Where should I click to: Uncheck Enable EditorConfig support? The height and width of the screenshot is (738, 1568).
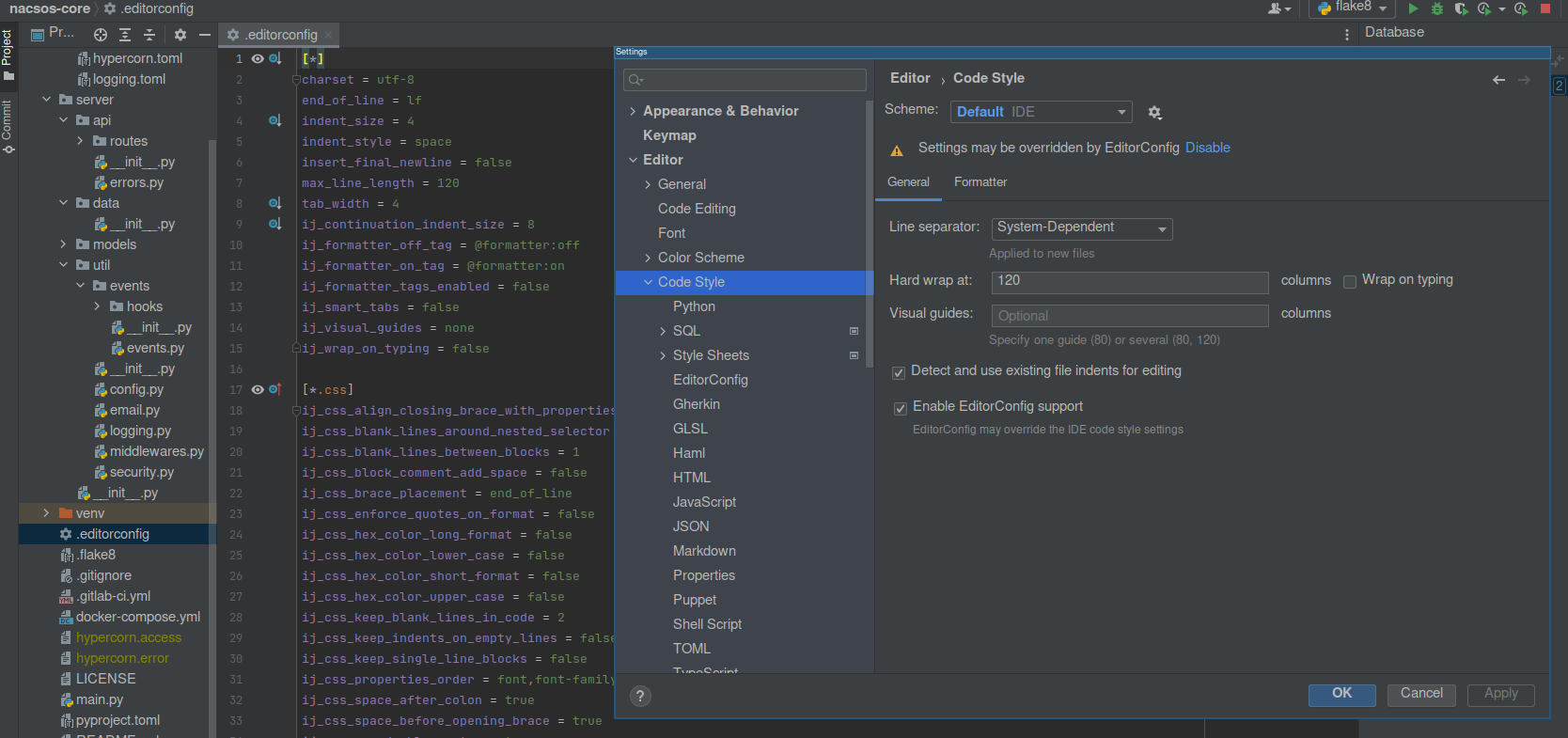coord(900,407)
